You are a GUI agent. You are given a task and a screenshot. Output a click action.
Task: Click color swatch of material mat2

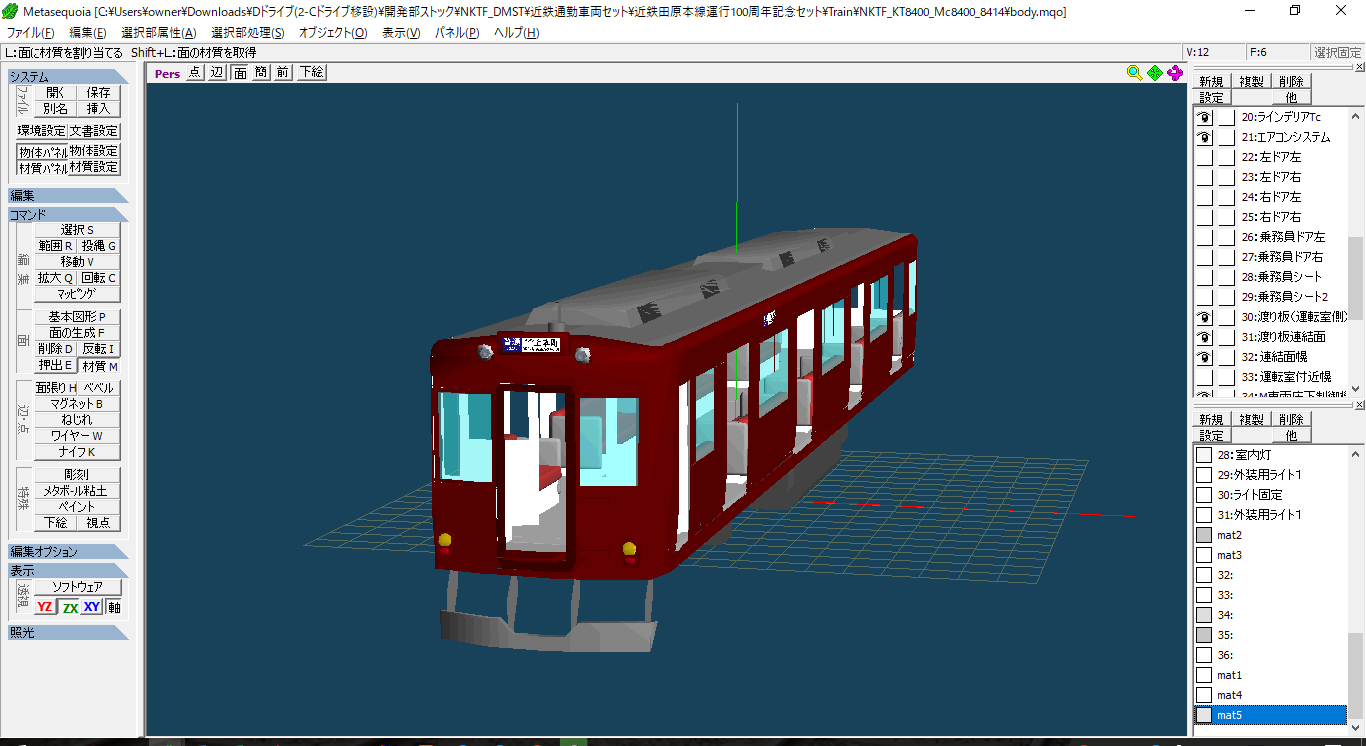click(x=1204, y=535)
